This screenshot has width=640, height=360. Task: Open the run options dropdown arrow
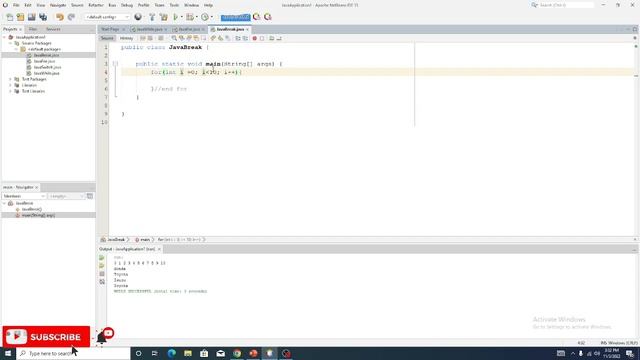pyautogui.click(x=182, y=17)
